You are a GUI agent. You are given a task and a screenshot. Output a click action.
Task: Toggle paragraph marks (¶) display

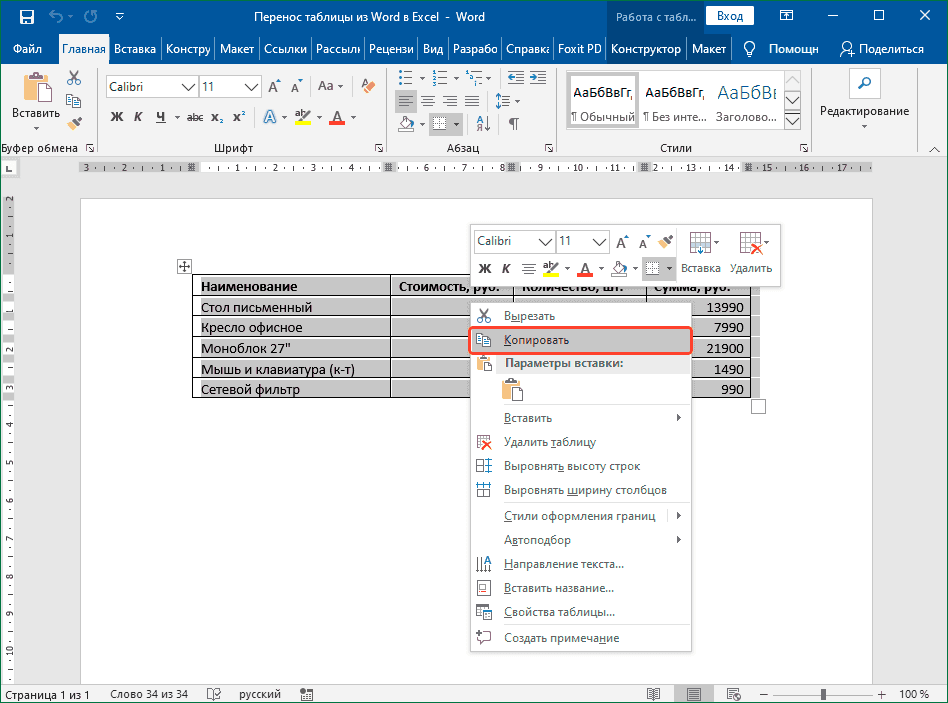pyautogui.click(x=514, y=124)
